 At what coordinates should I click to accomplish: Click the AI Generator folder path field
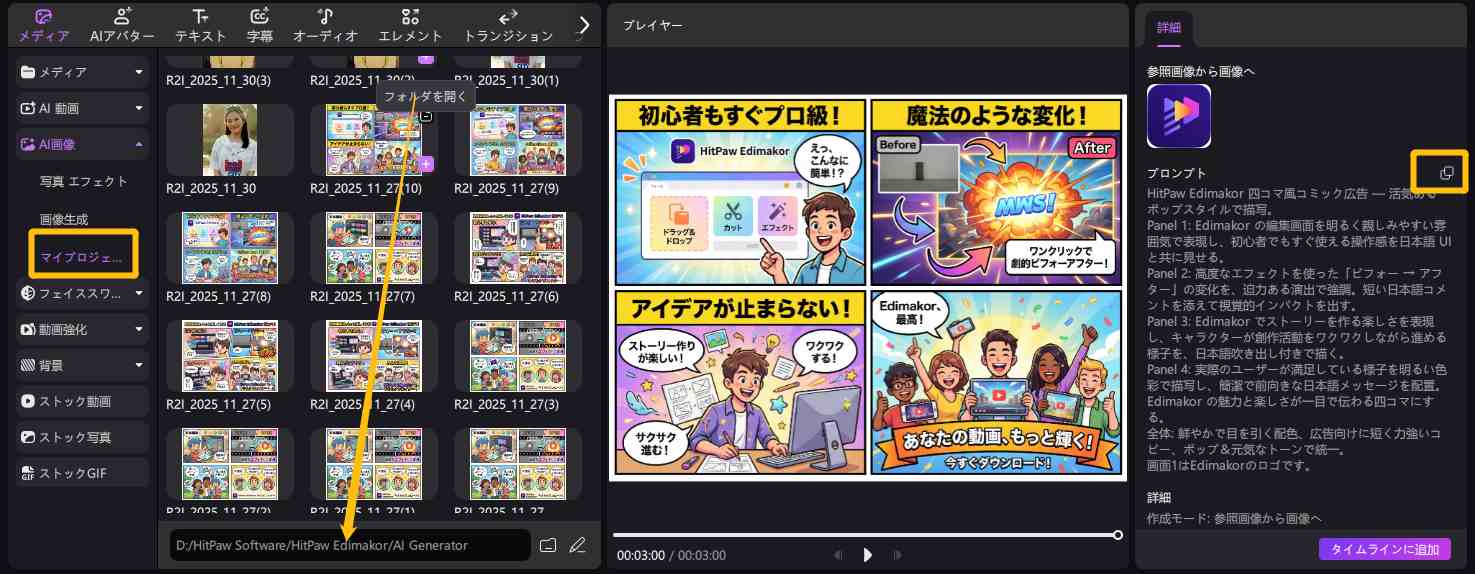tap(350, 545)
